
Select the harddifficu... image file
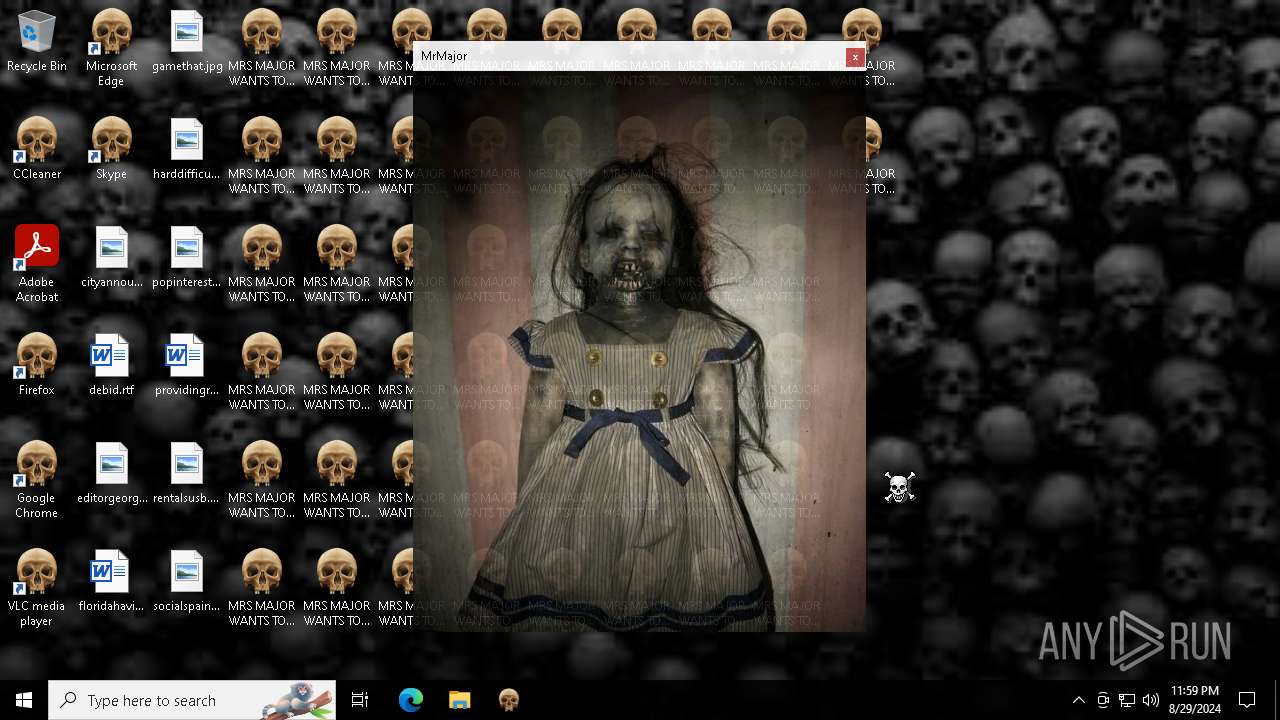pos(187,149)
